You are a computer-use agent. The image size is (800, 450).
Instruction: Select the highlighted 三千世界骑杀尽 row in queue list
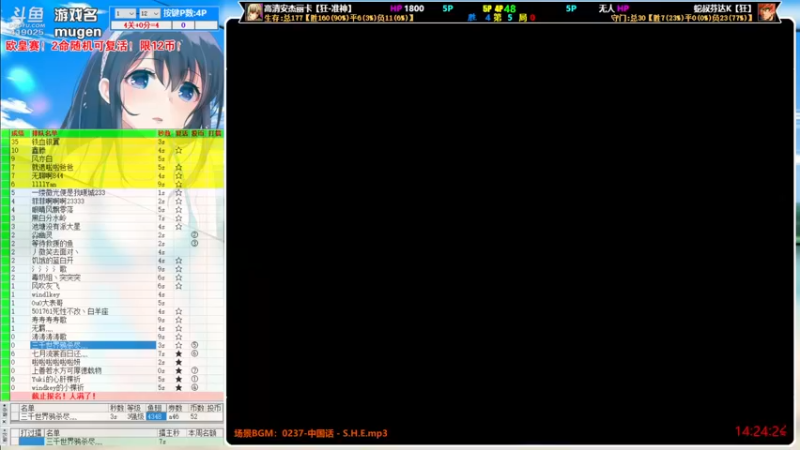coord(116,345)
